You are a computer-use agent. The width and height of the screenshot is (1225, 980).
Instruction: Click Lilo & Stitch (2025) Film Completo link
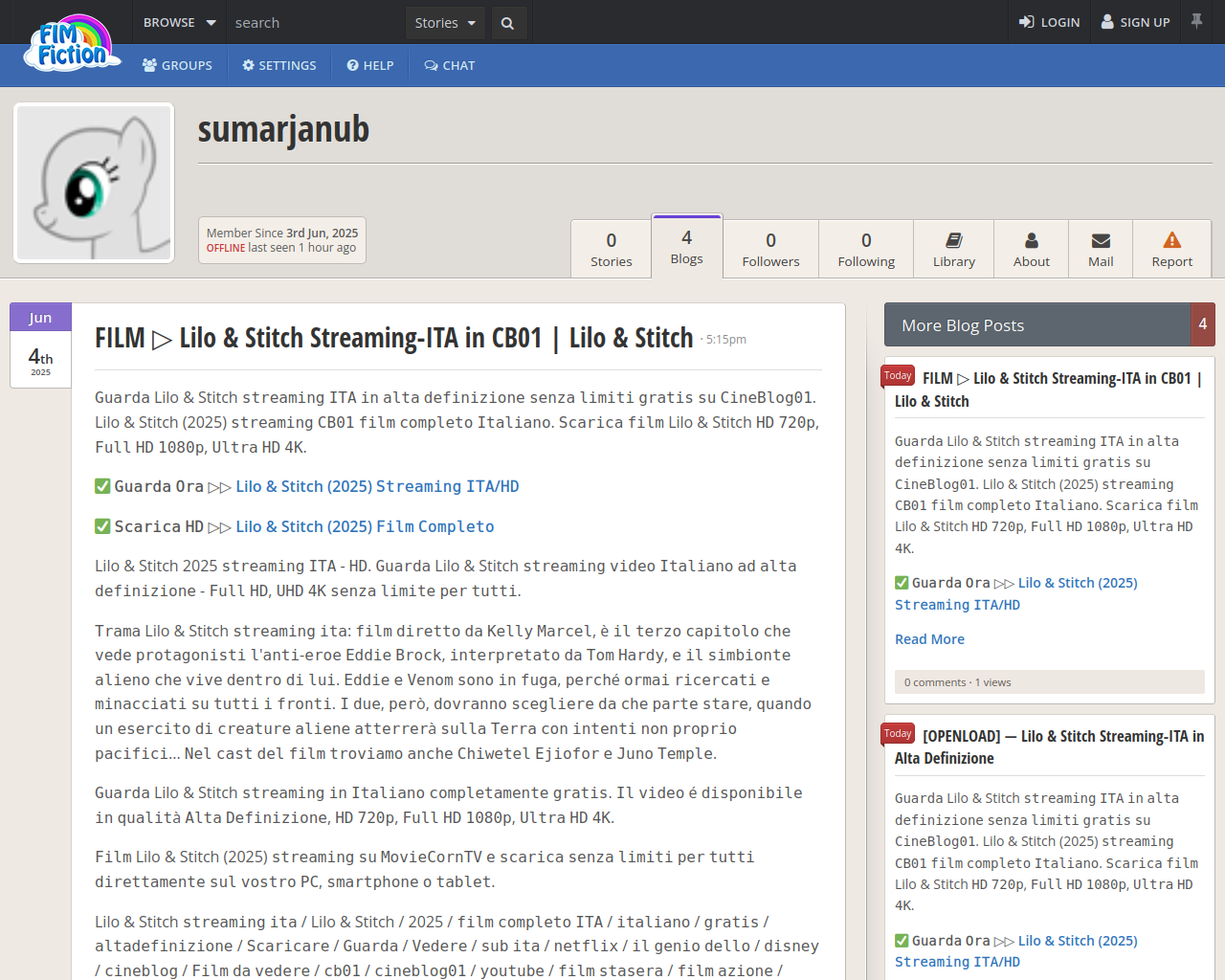click(365, 526)
